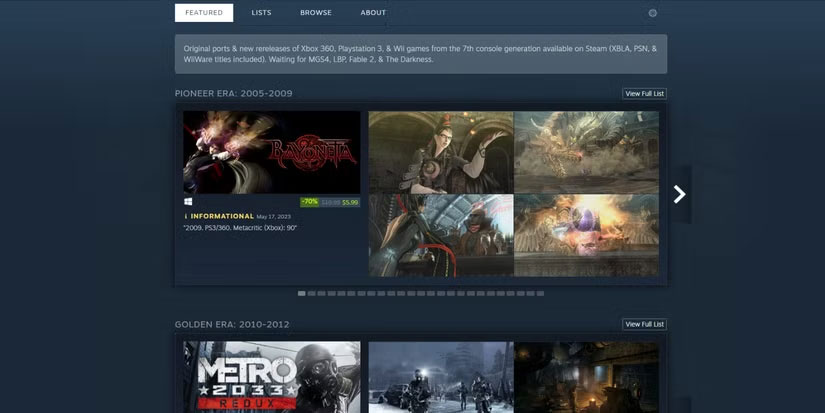Click the informational 'i' icon beside INFORMATIONAL
Viewport: 825px width, 413px height.
click(x=186, y=216)
